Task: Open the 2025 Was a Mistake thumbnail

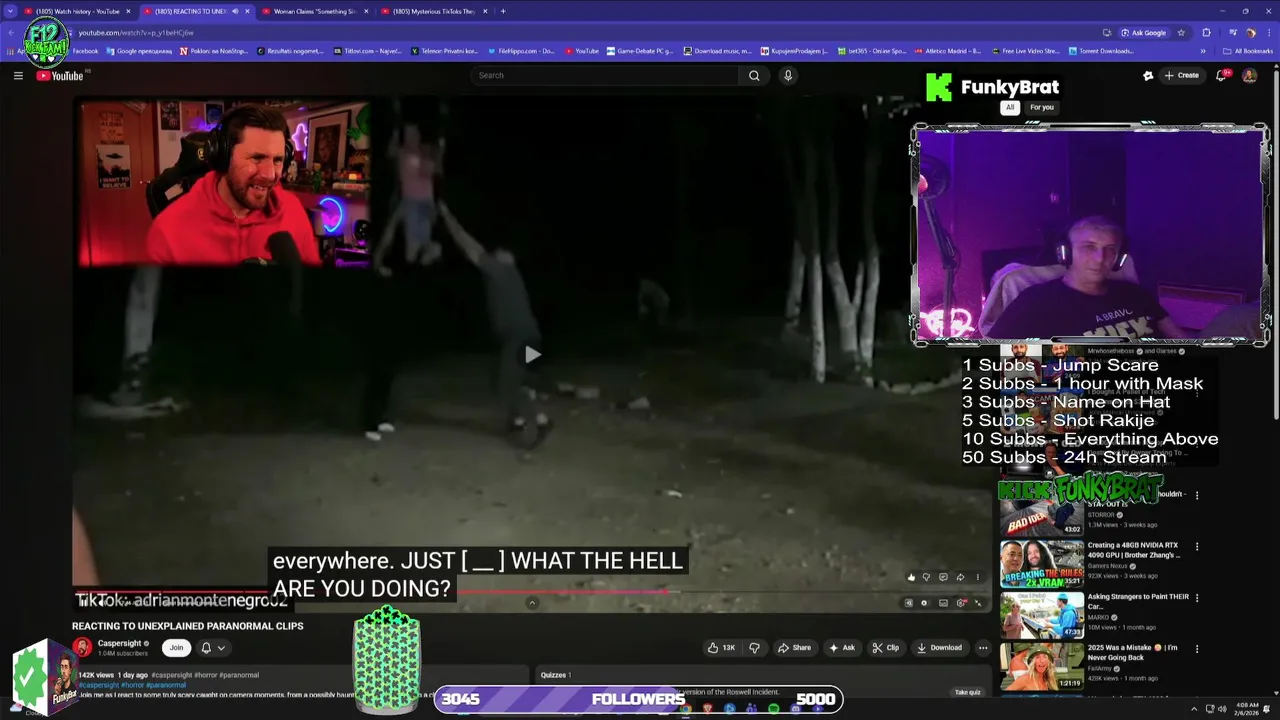Action: coord(1042,666)
